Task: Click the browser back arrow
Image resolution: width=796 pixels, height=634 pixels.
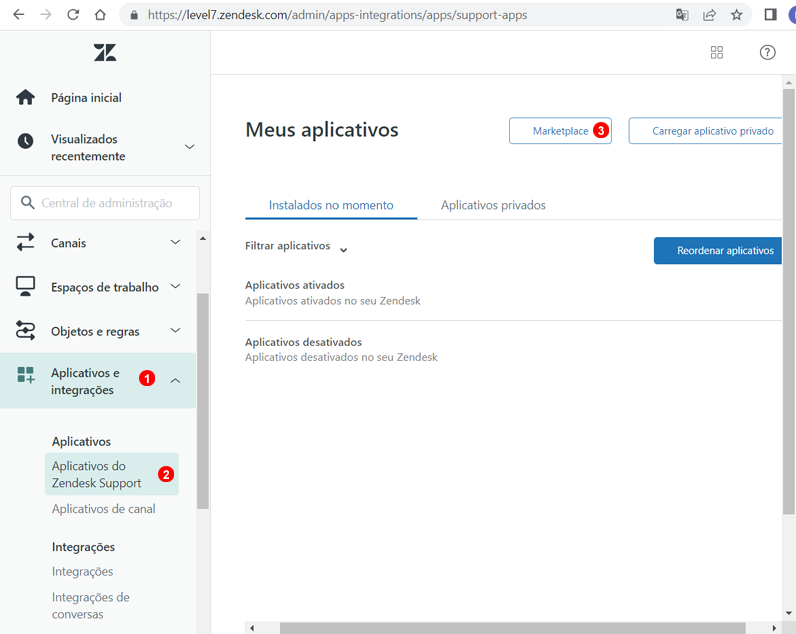Action: click(x=19, y=15)
